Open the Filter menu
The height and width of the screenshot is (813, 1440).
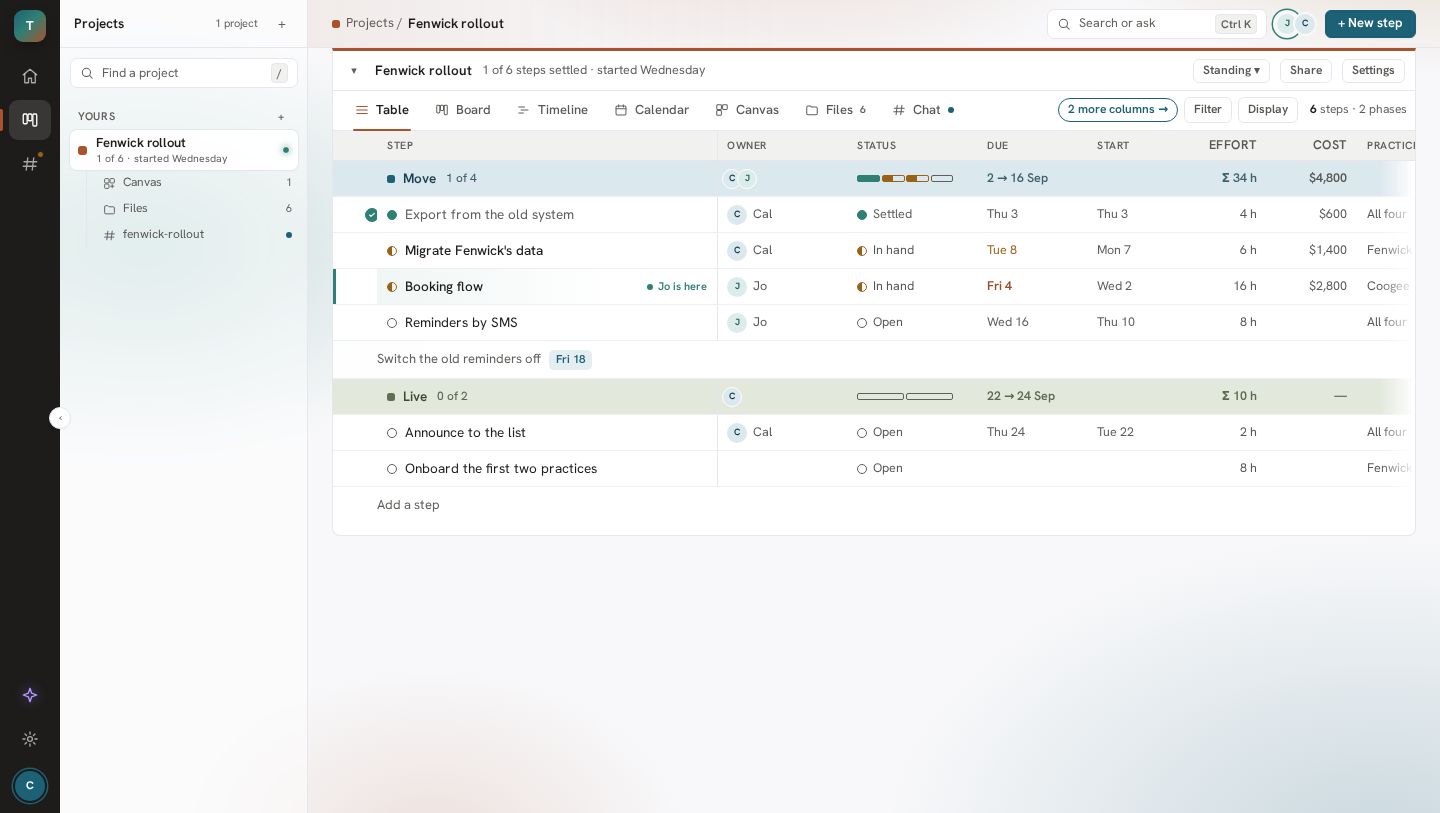pyautogui.click(x=1208, y=110)
